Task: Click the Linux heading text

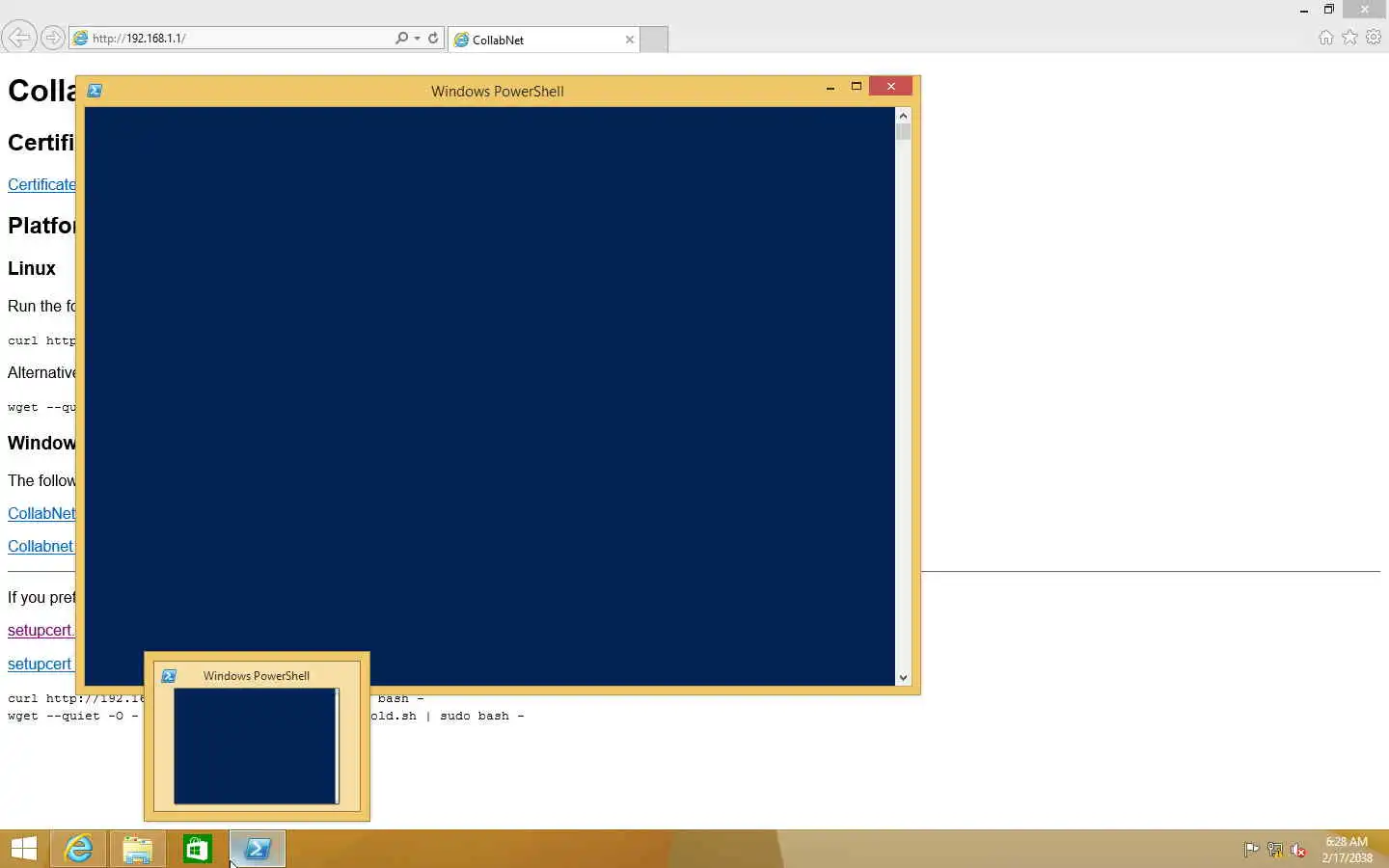Action: [32, 268]
